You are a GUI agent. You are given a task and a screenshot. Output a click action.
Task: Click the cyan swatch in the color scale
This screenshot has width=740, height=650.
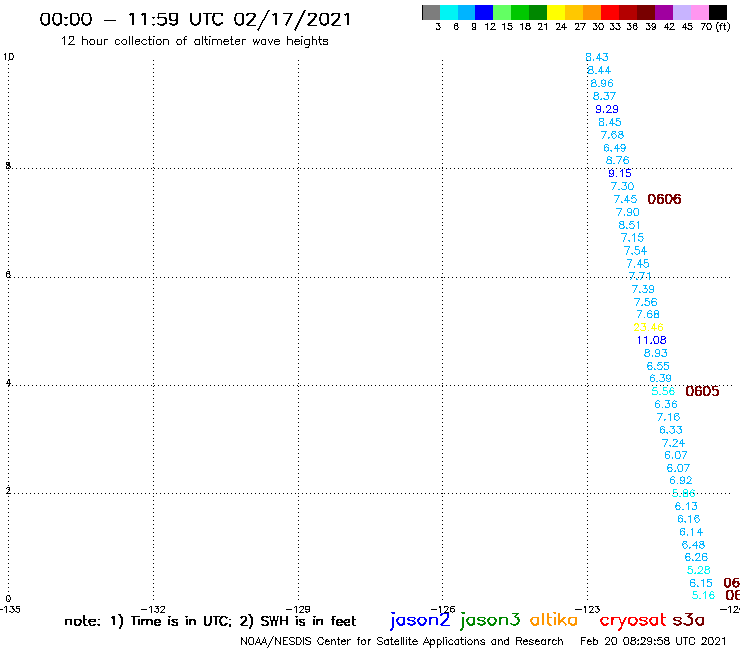pos(449,12)
